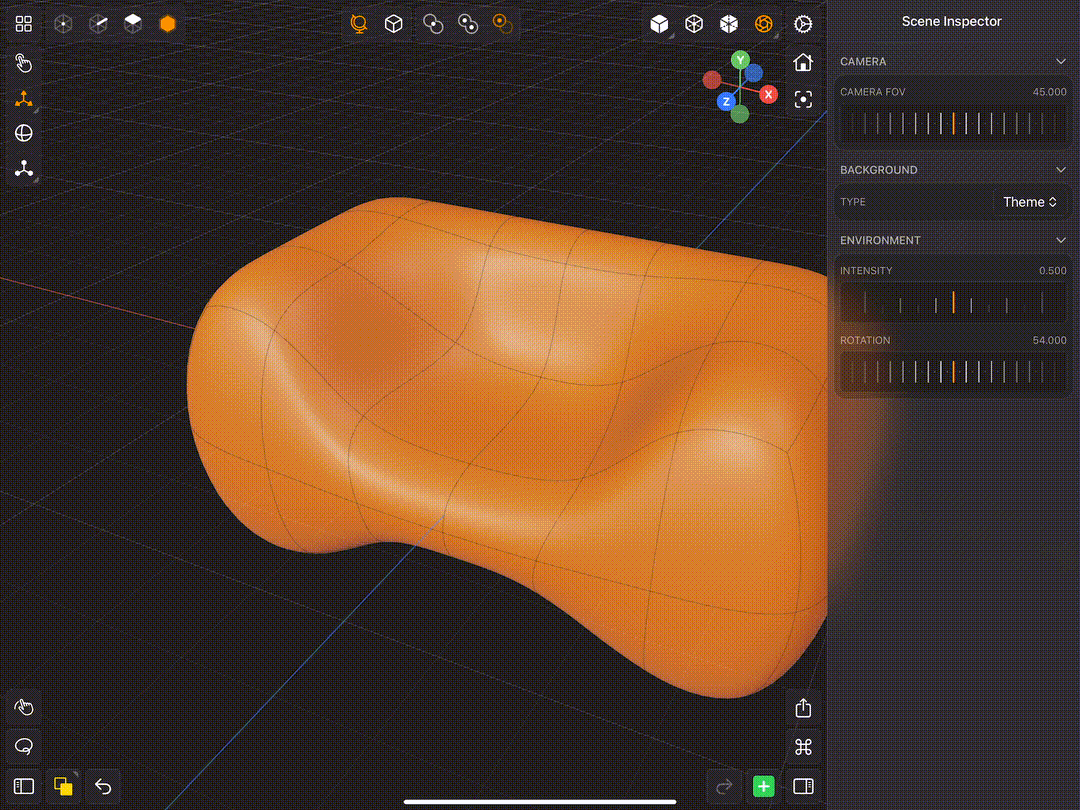
Task: Redo the last action
Action: pyautogui.click(x=723, y=786)
